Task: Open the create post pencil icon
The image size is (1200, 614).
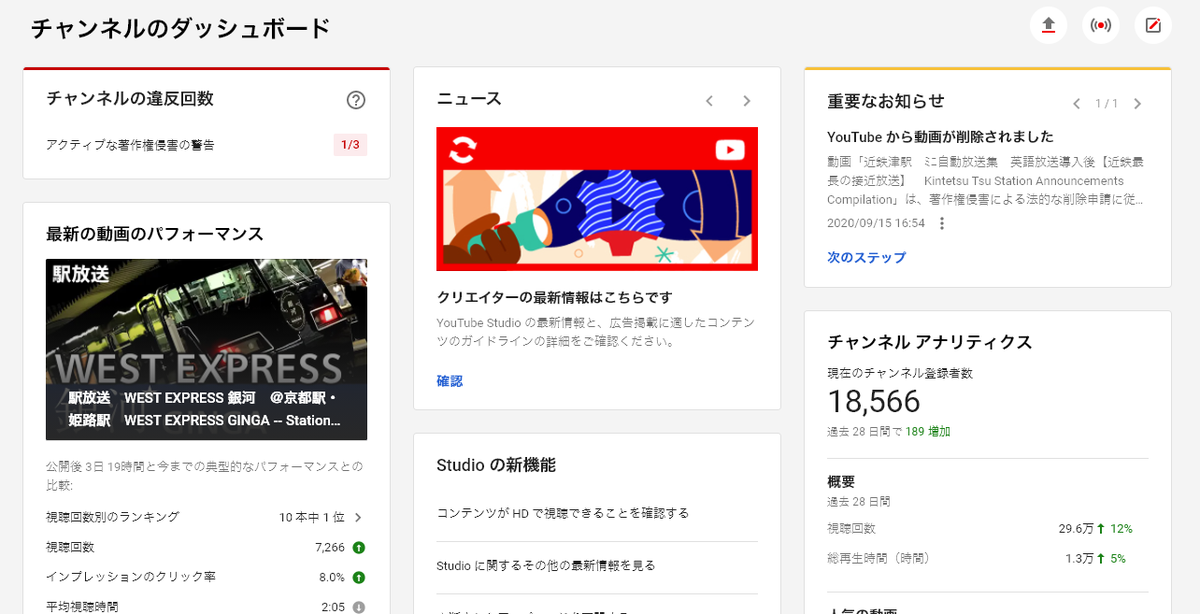Action: (x=1153, y=25)
